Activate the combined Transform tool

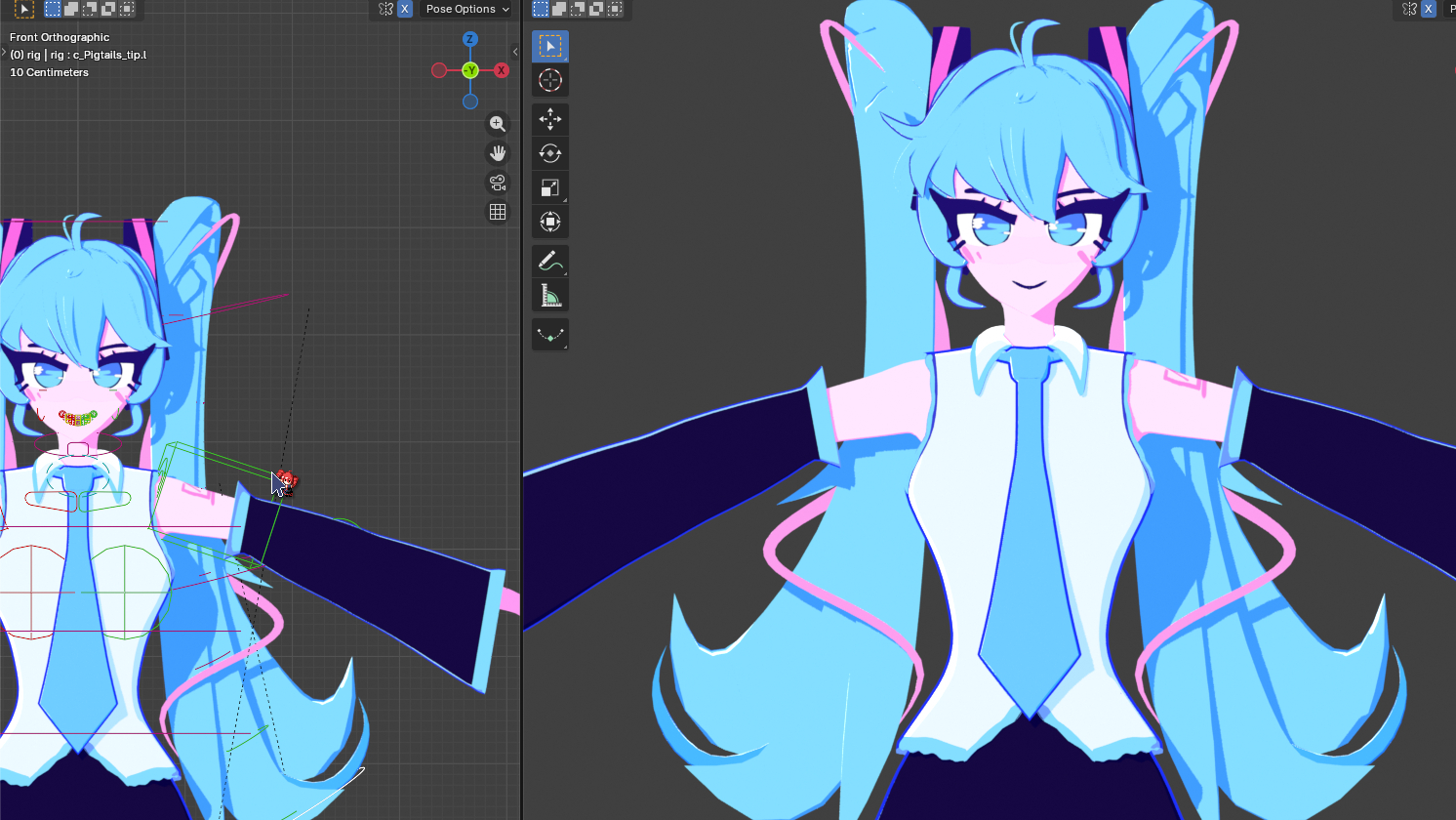coord(550,222)
